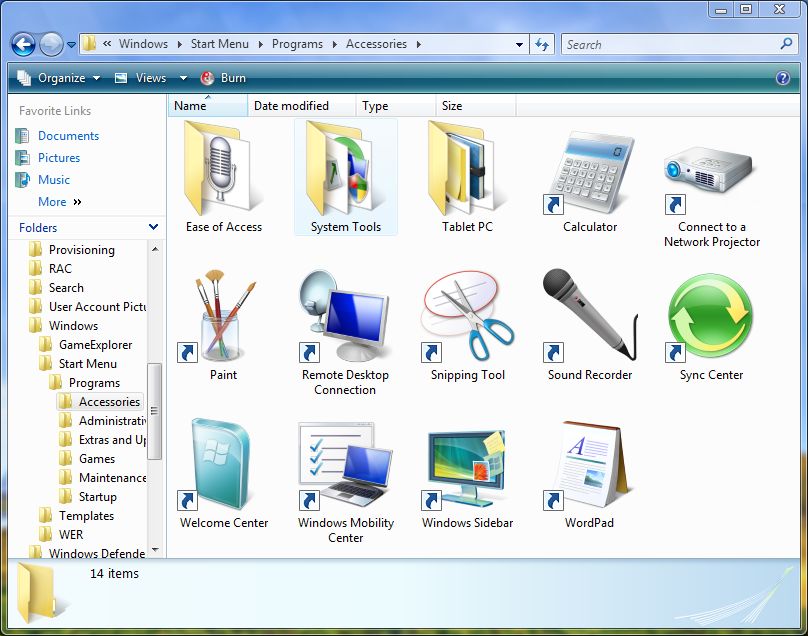
Task: Launch the Paint shortcut
Action: coord(224,325)
